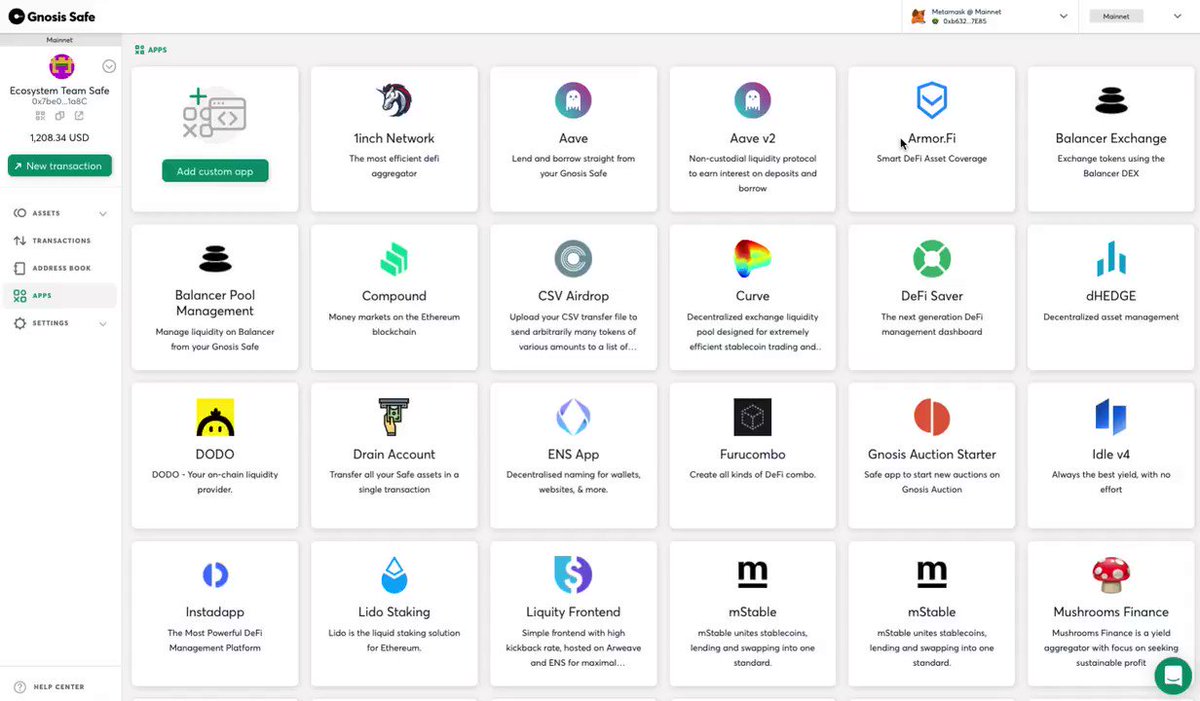Click the Add custom app button
Screen dimensions: 1200x701
point(214,170)
